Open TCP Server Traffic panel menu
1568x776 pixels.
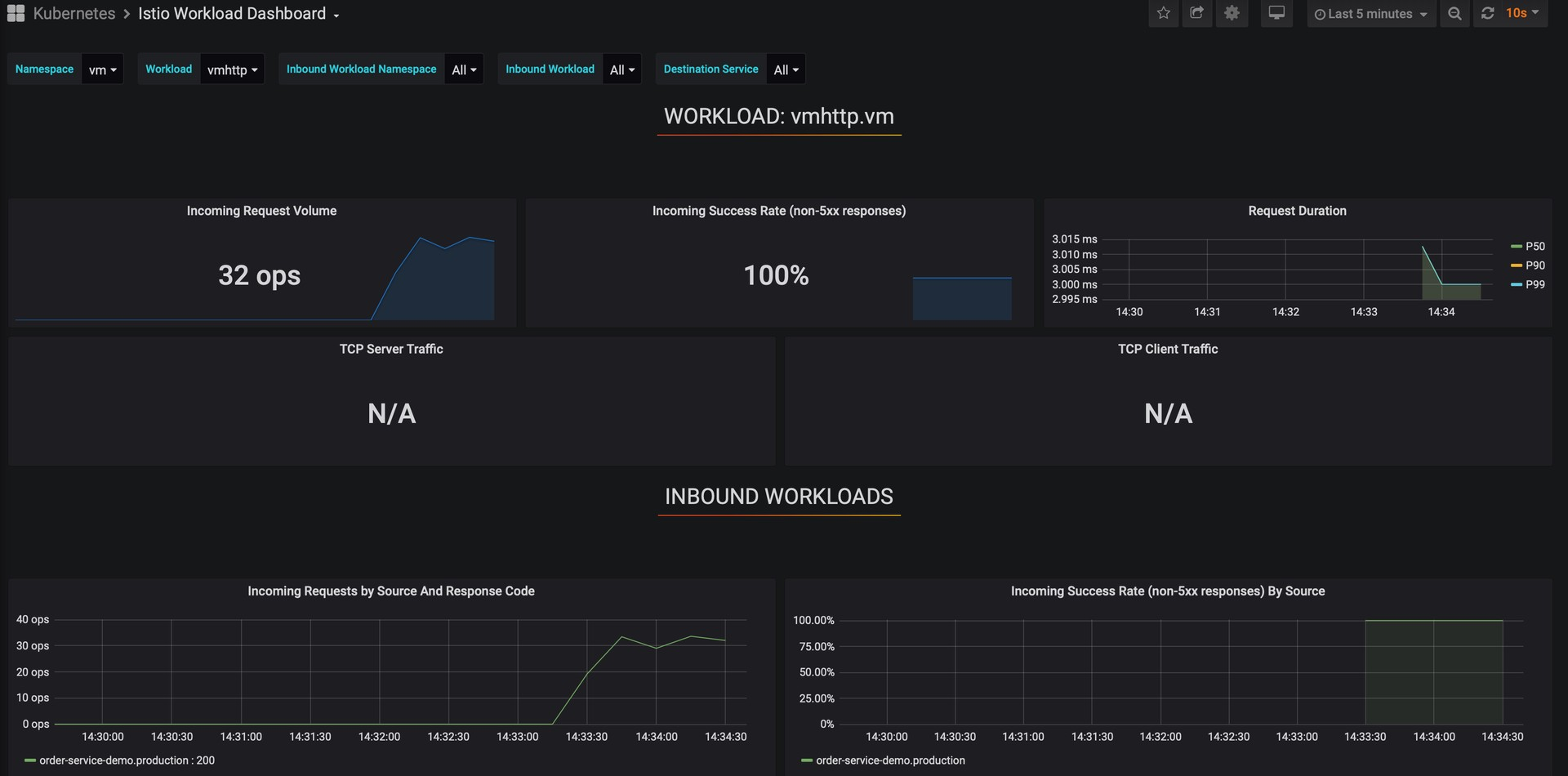tap(391, 349)
